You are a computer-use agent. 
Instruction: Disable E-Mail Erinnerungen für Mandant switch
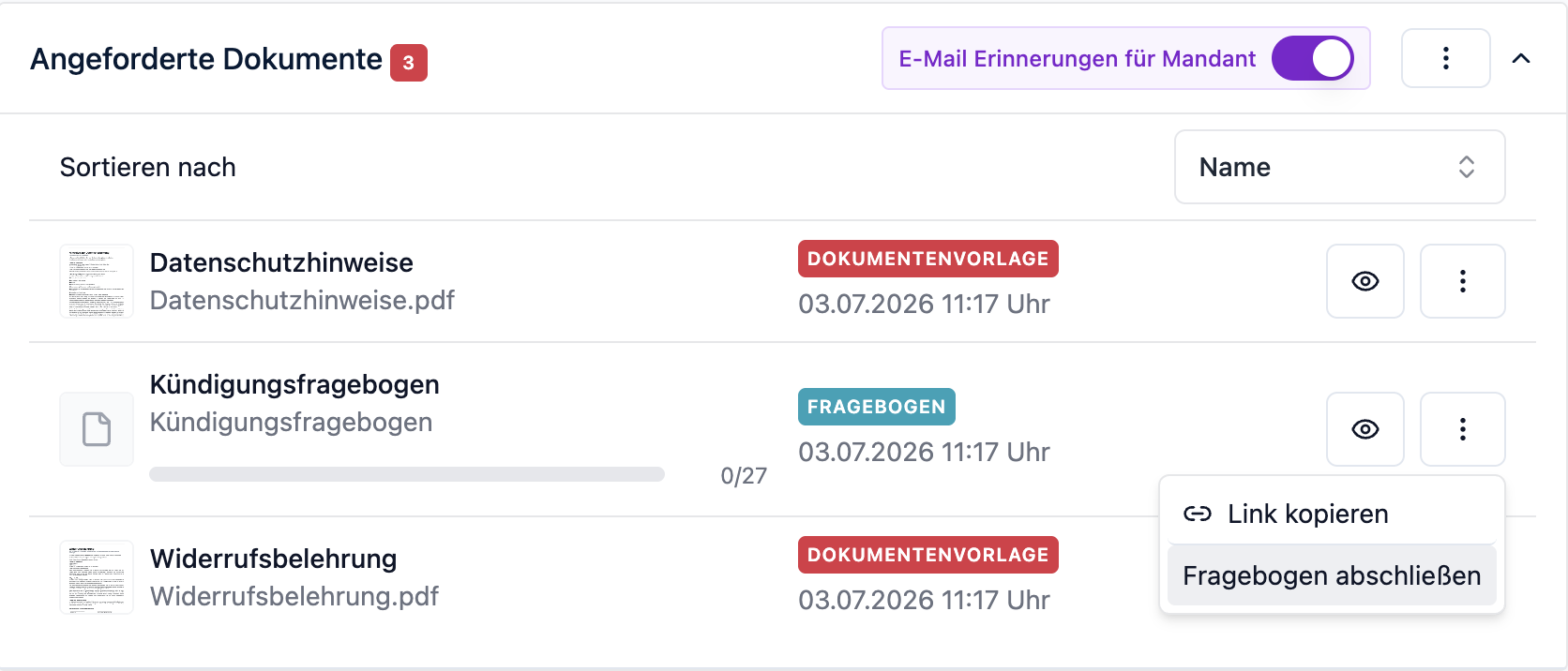pyautogui.click(x=1313, y=58)
